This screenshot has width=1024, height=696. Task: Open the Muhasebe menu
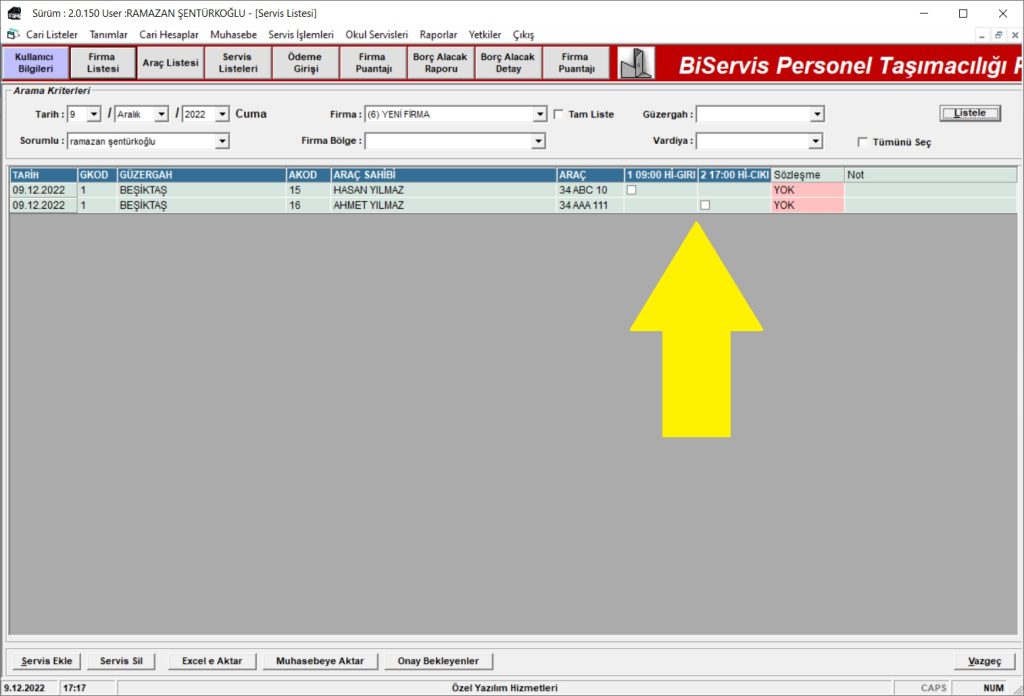(x=233, y=34)
